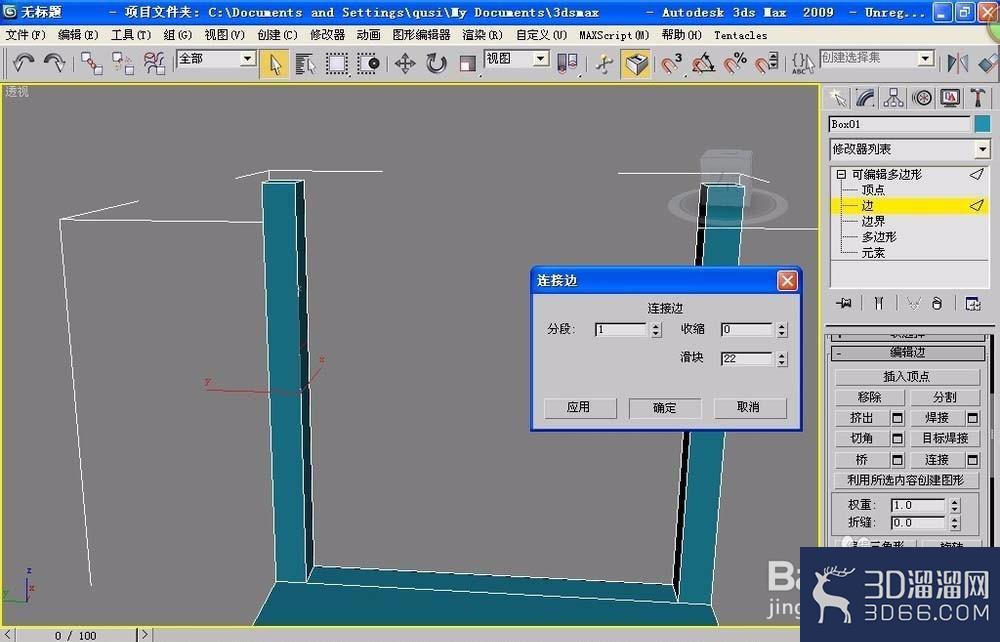Open settings box next to 挤出

pyautogui.click(x=897, y=418)
